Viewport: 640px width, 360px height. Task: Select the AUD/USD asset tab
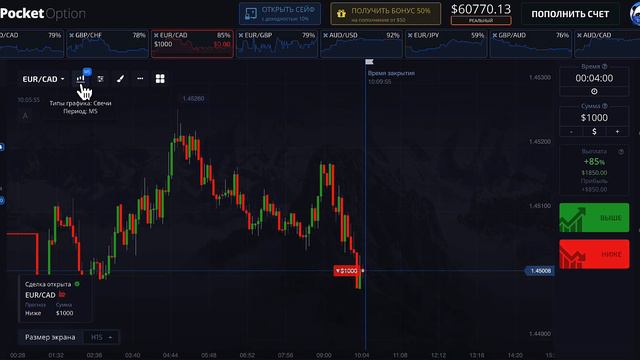click(x=361, y=44)
